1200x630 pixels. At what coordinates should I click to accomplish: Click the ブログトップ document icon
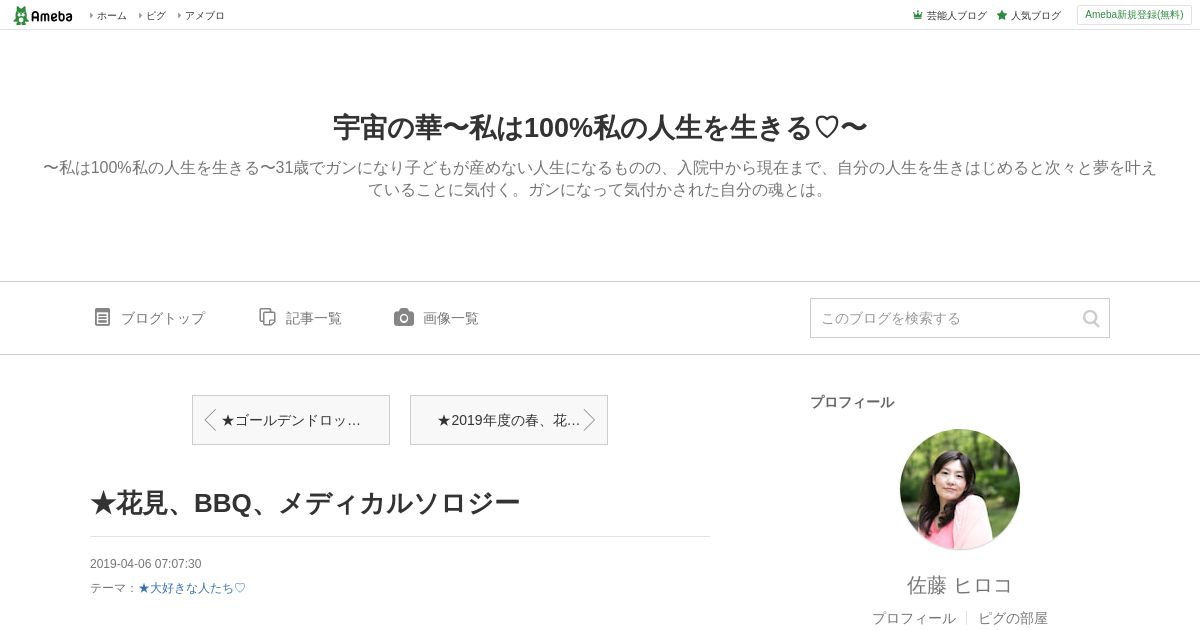[x=102, y=317]
